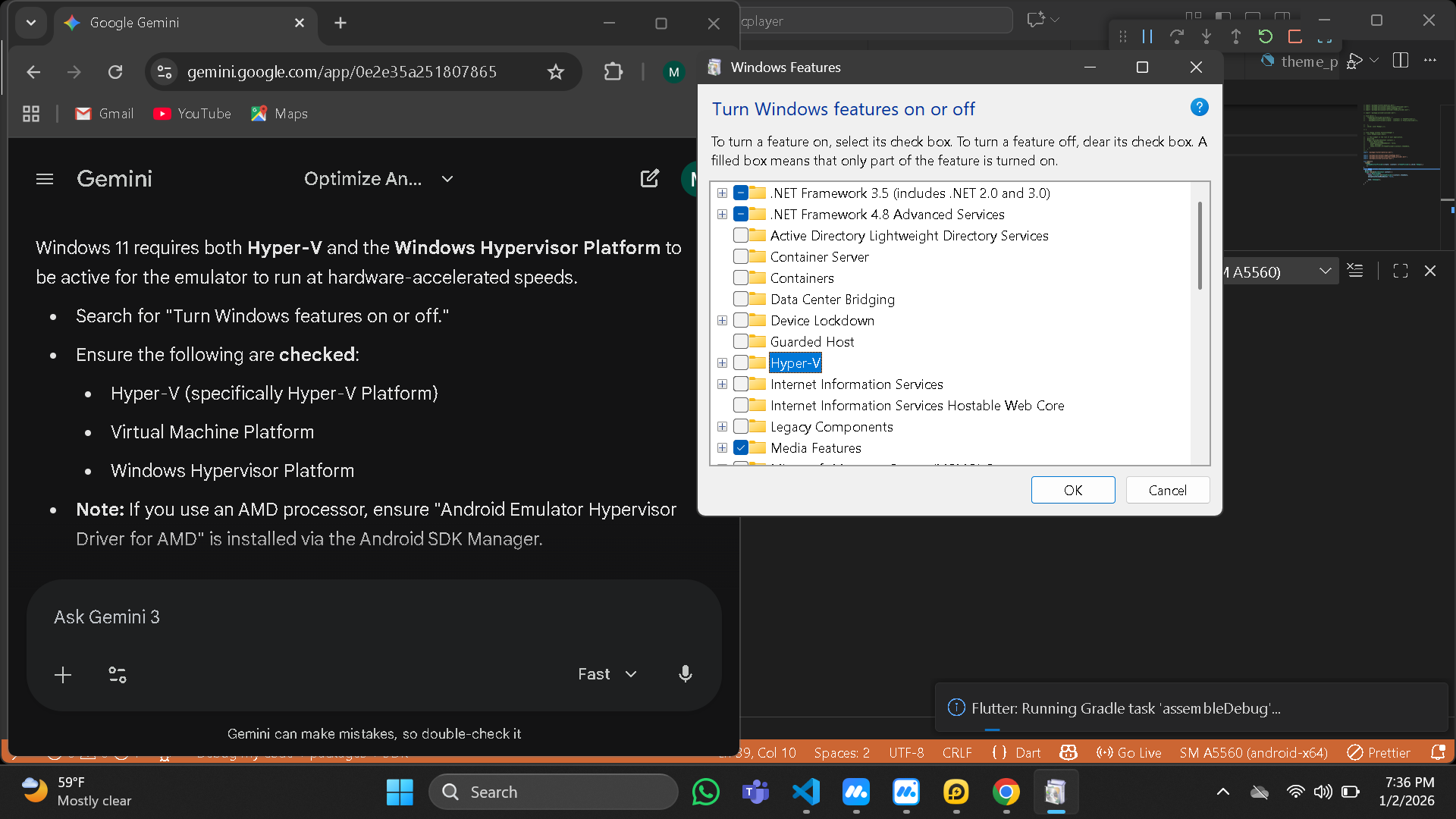Click the debug Step Over icon
The height and width of the screenshot is (819, 1456).
(x=1177, y=36)
